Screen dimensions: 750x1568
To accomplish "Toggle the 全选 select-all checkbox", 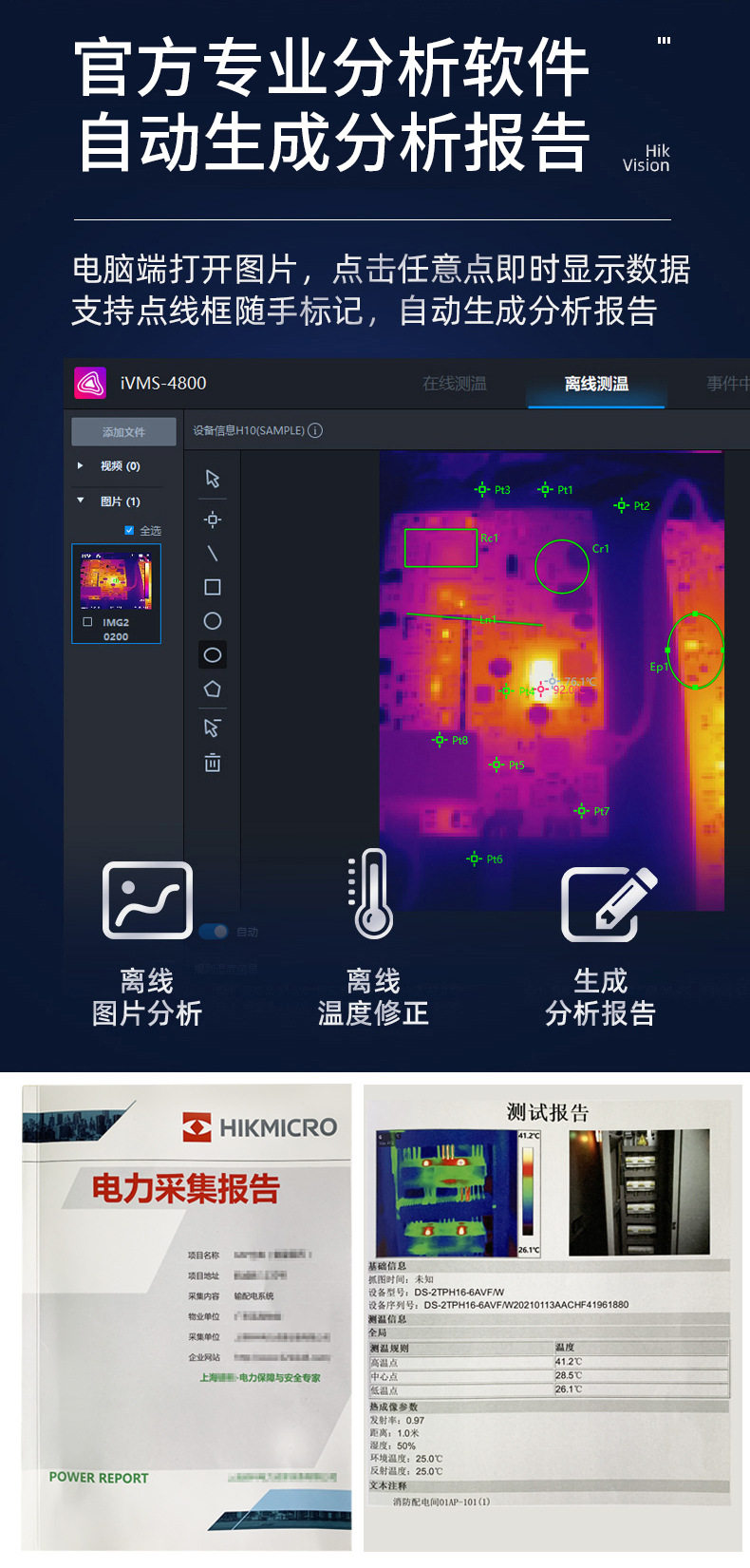I will click(x=129, y=530).
